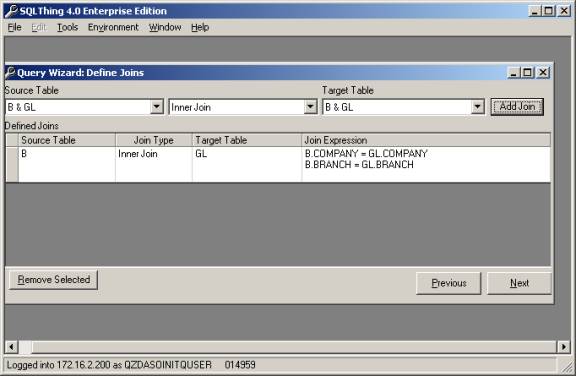Viewport: 576px width, 376px height.
Task: Go back with the Previous button
Action: tap(449, 283)
